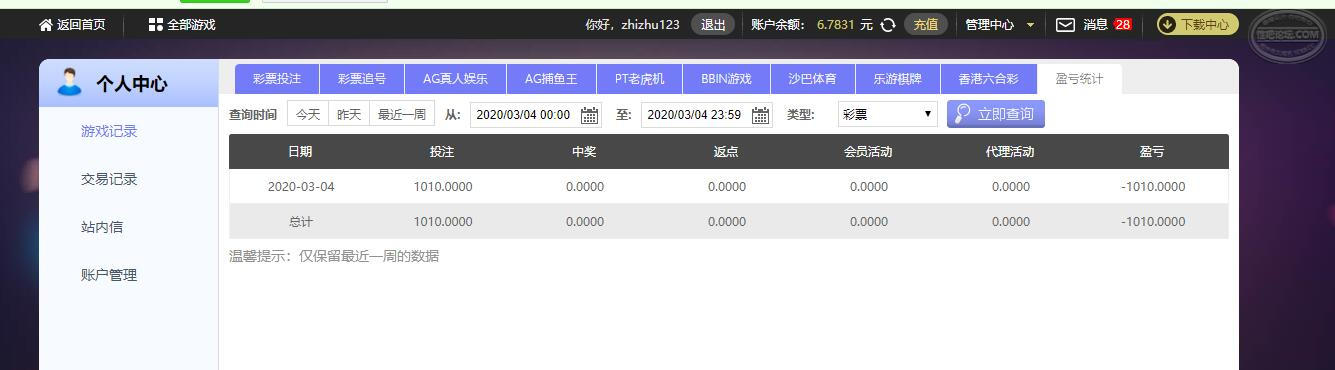Screen dimensions: 1335x370
Task: Click the user avatar icon in 个人中心
Action: tap(69, 82)
